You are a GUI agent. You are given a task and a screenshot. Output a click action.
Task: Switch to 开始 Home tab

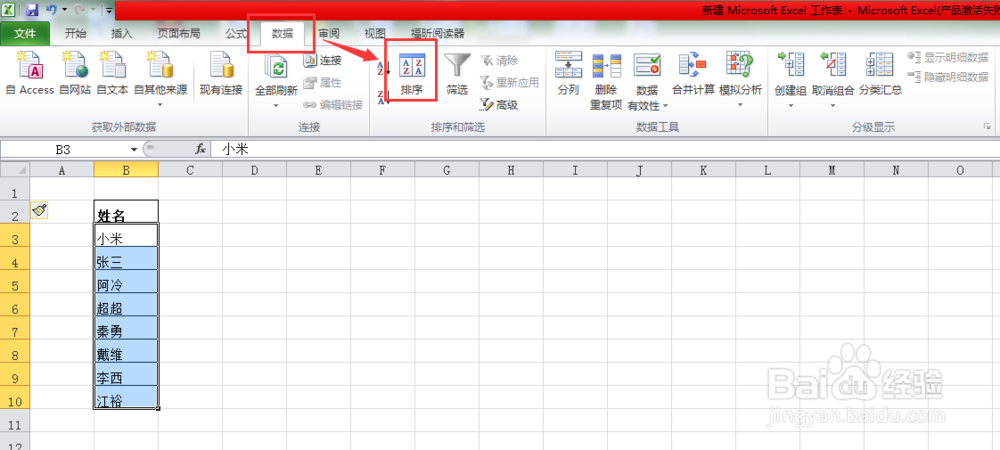coord(75,34)
